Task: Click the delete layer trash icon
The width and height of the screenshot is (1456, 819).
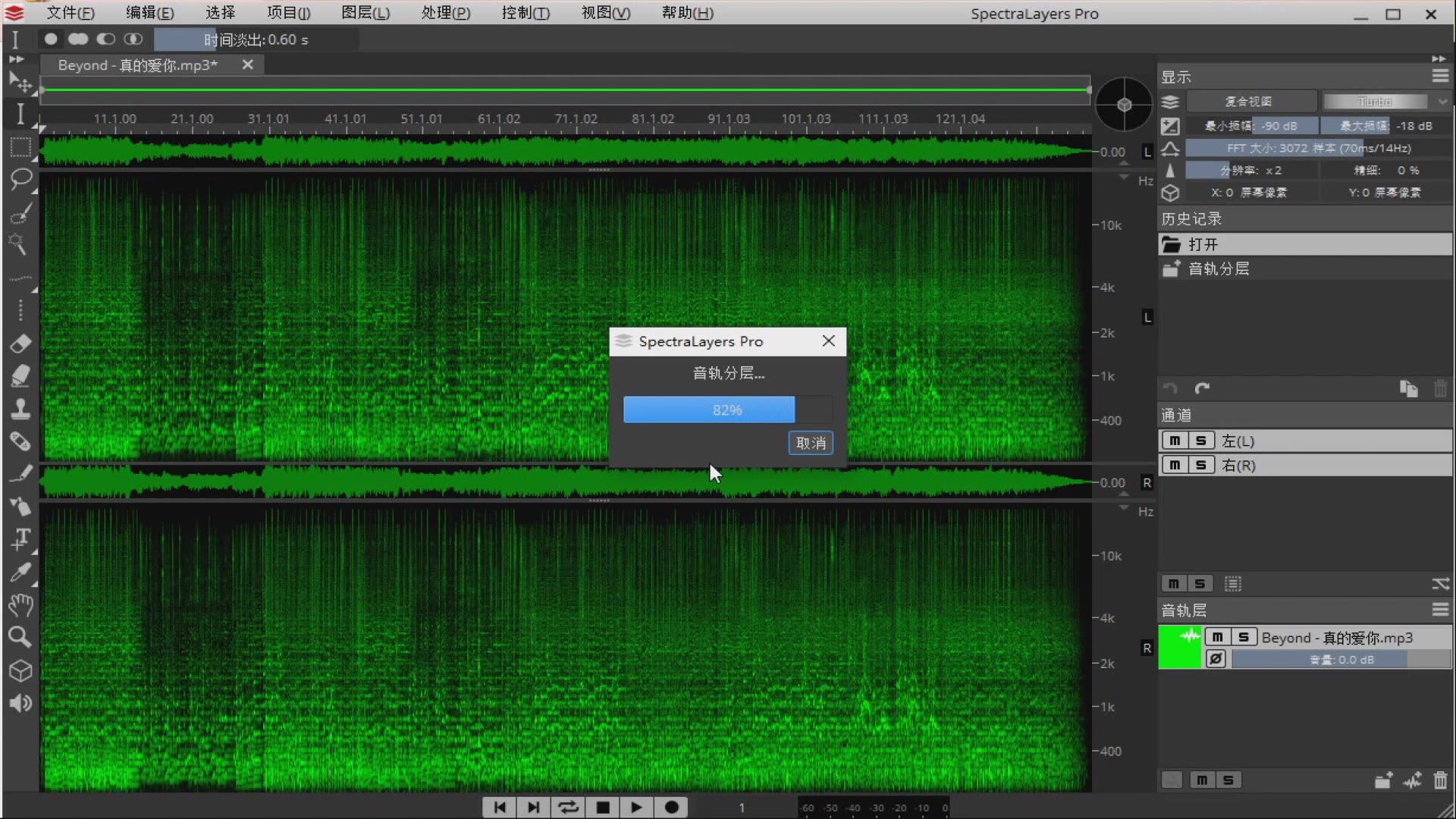Action: [x=1440, y=780]
